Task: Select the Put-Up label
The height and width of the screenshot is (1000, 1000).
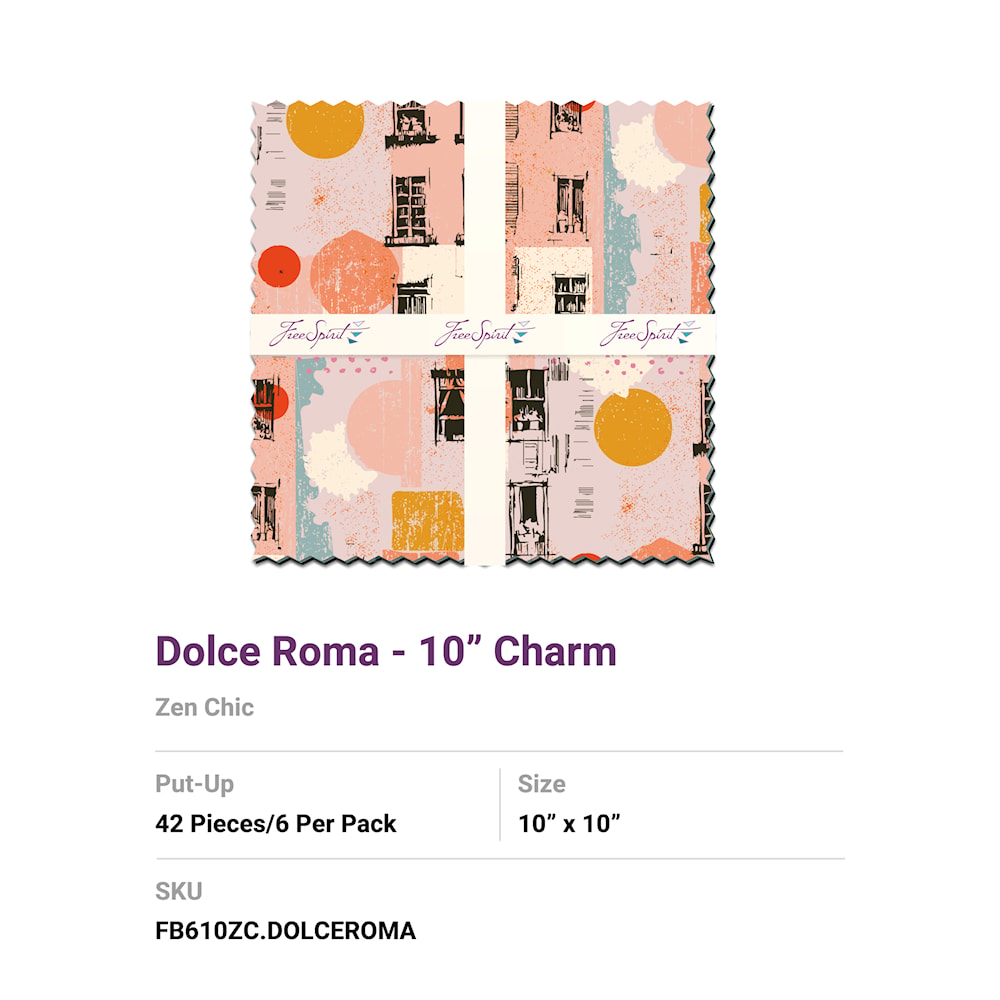Action: tap(195, 784)
